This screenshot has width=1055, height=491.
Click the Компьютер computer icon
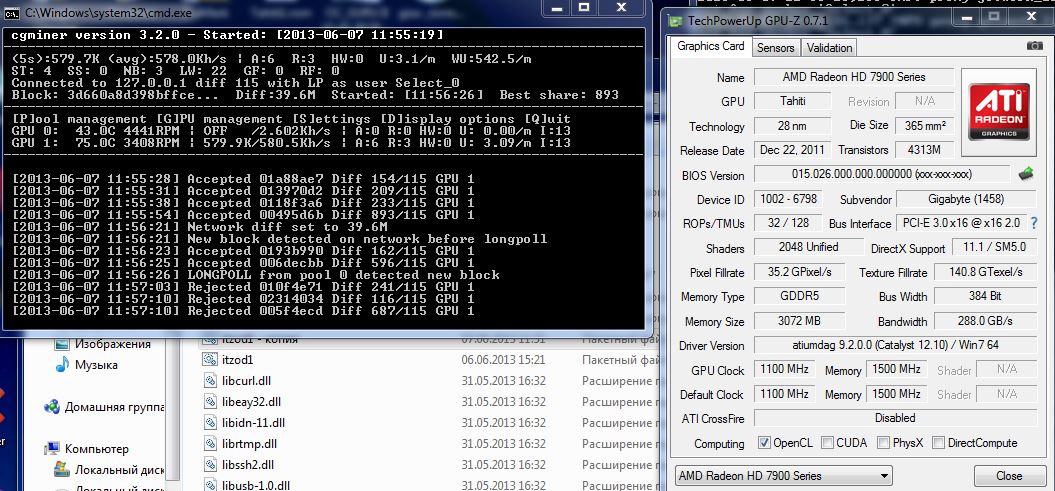pos(52,449)
